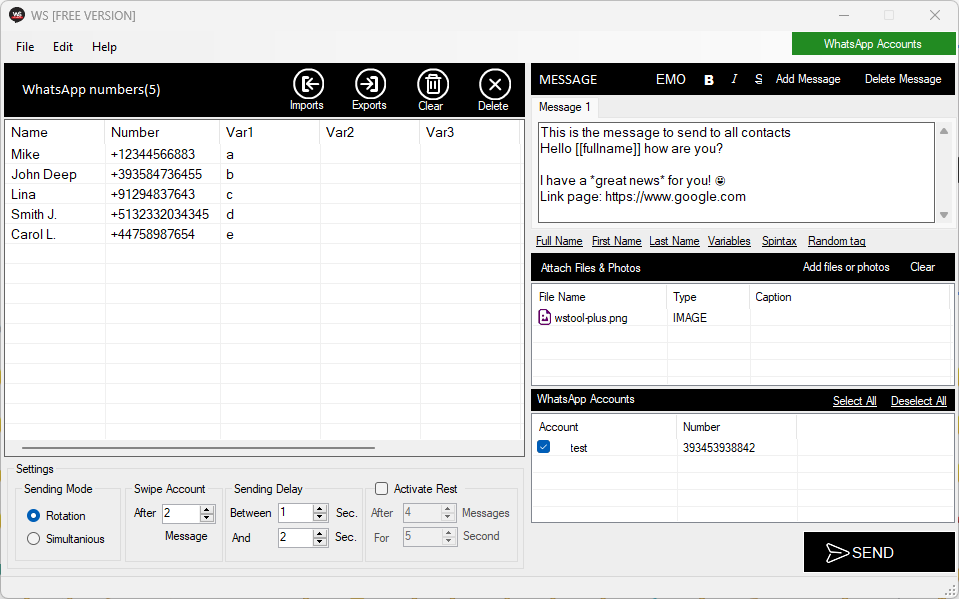The image size is (959, 599).
Task: Increase Swipe Account After message count
Action: [207, 509]
